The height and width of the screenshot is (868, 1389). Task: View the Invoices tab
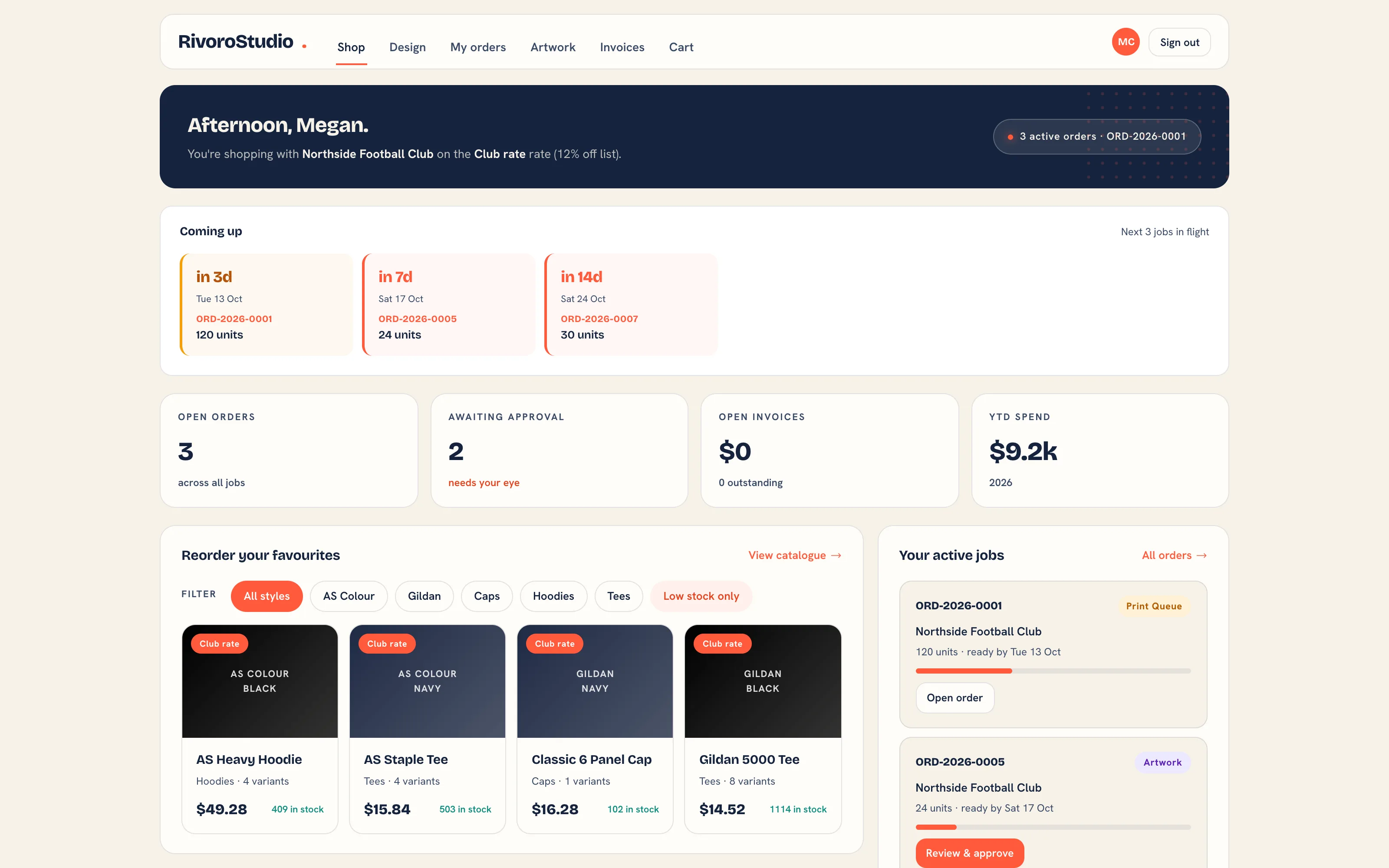(x=622, y=47)
